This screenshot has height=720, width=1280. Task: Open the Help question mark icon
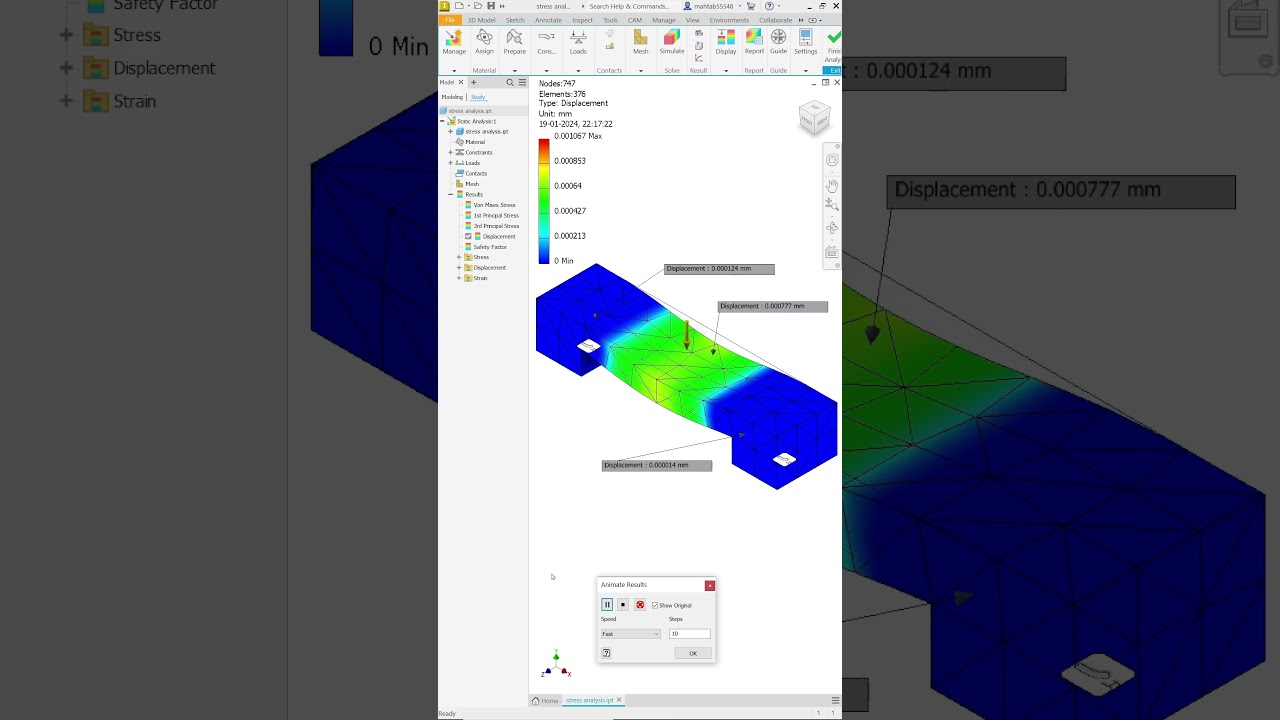768,6
